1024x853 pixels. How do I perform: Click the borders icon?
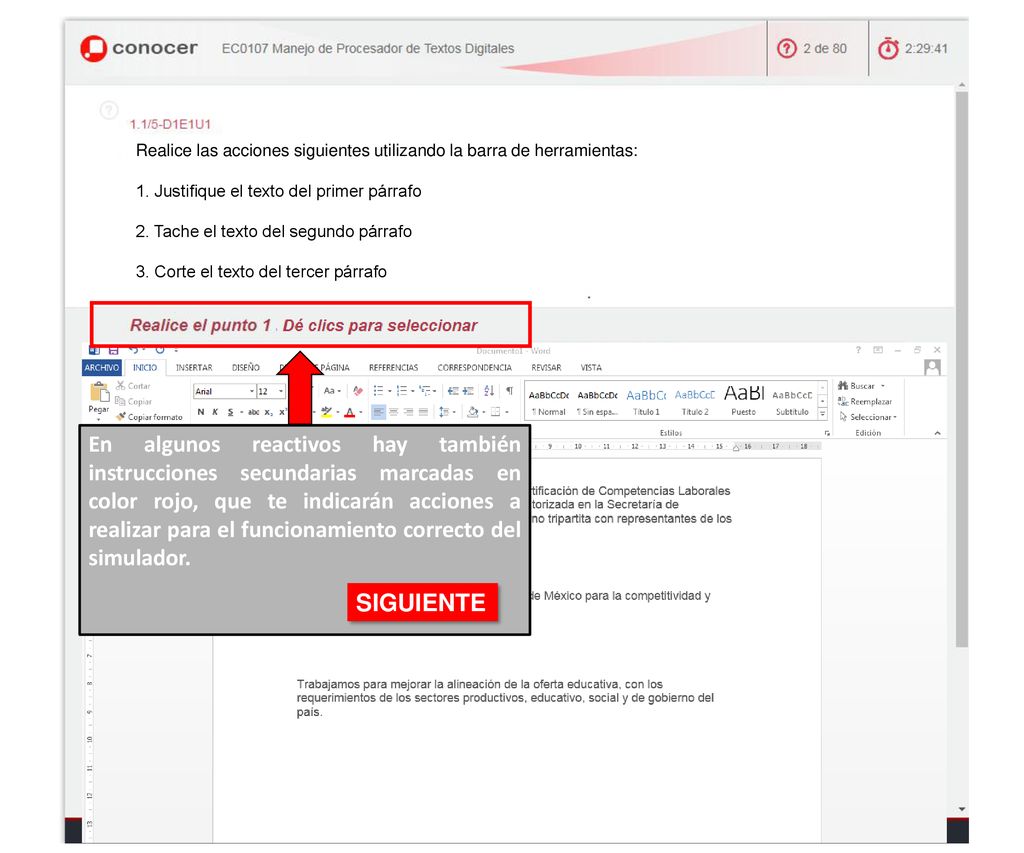[x=495, y=412]
